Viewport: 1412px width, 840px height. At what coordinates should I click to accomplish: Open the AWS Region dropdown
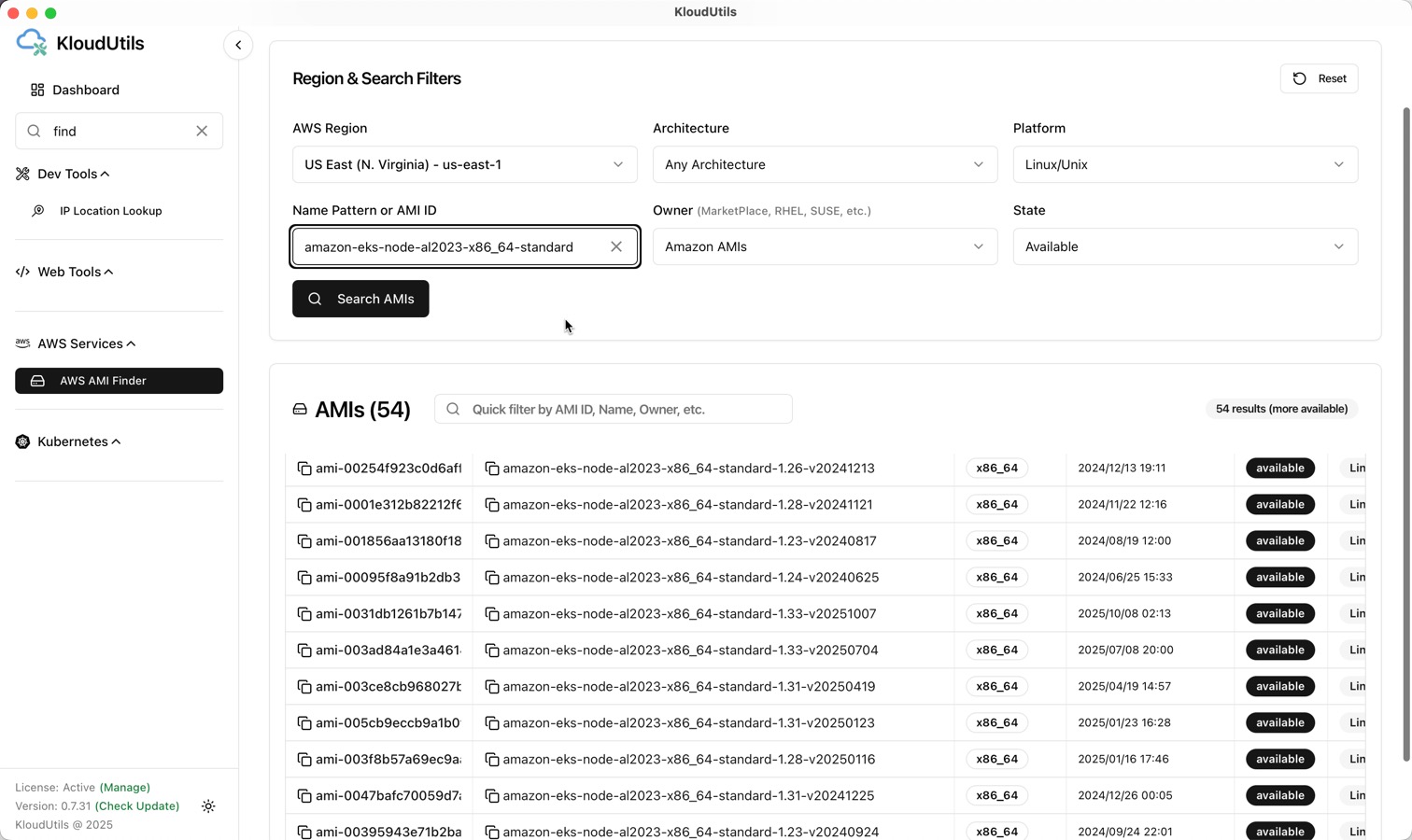464,165
